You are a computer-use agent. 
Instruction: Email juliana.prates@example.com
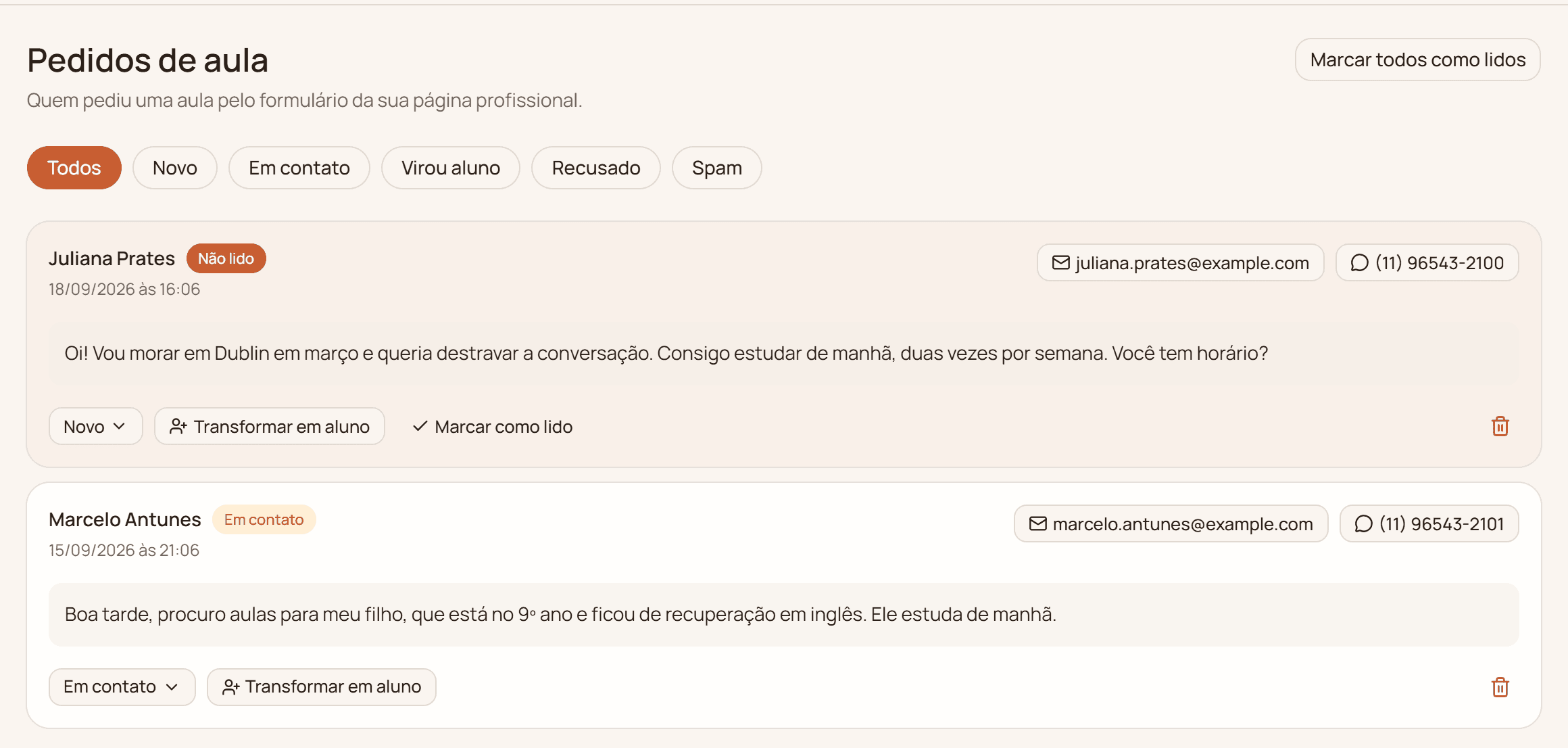click(x=1180, y=262)
